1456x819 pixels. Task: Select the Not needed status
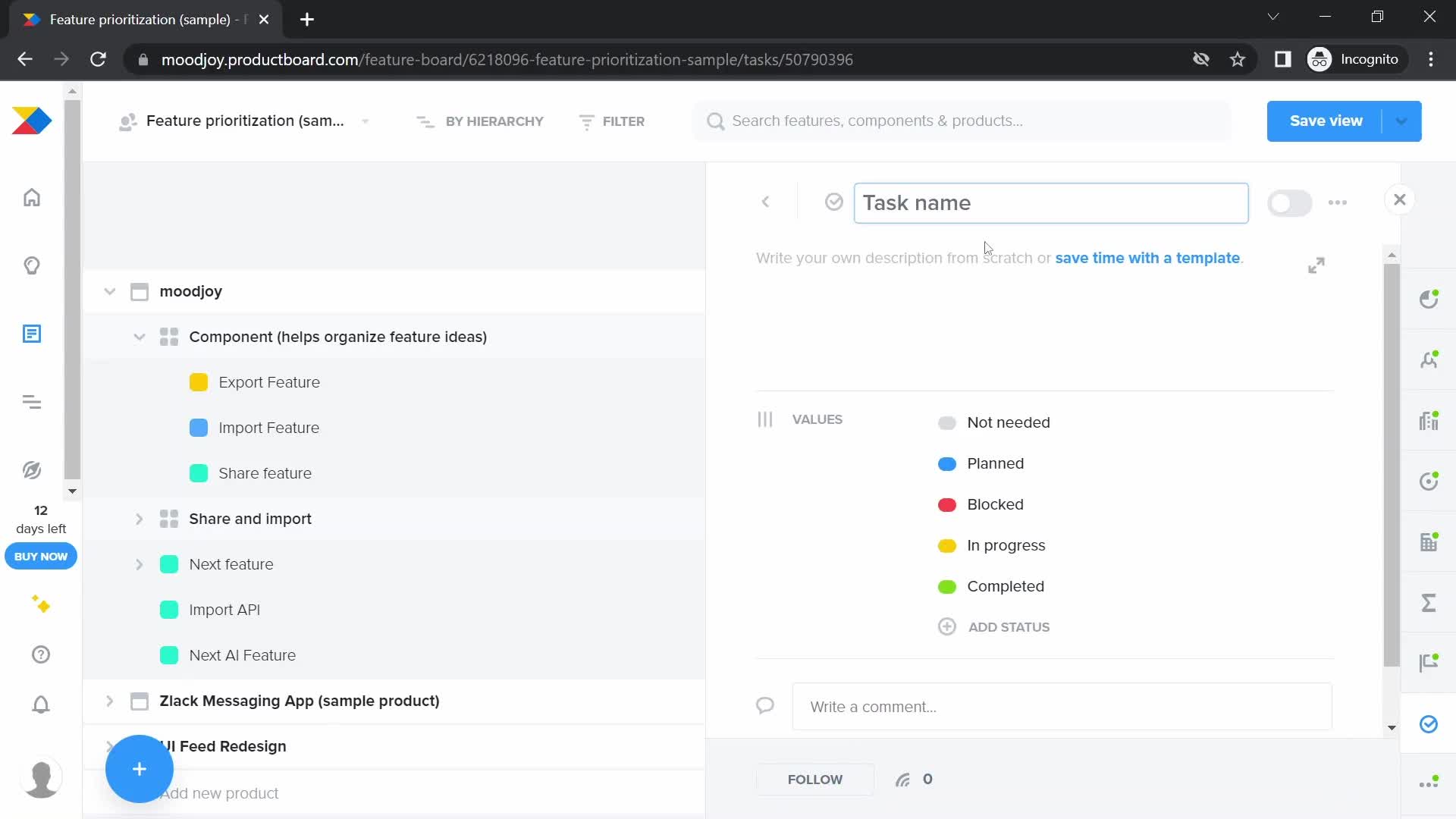[x=994, y=422]
